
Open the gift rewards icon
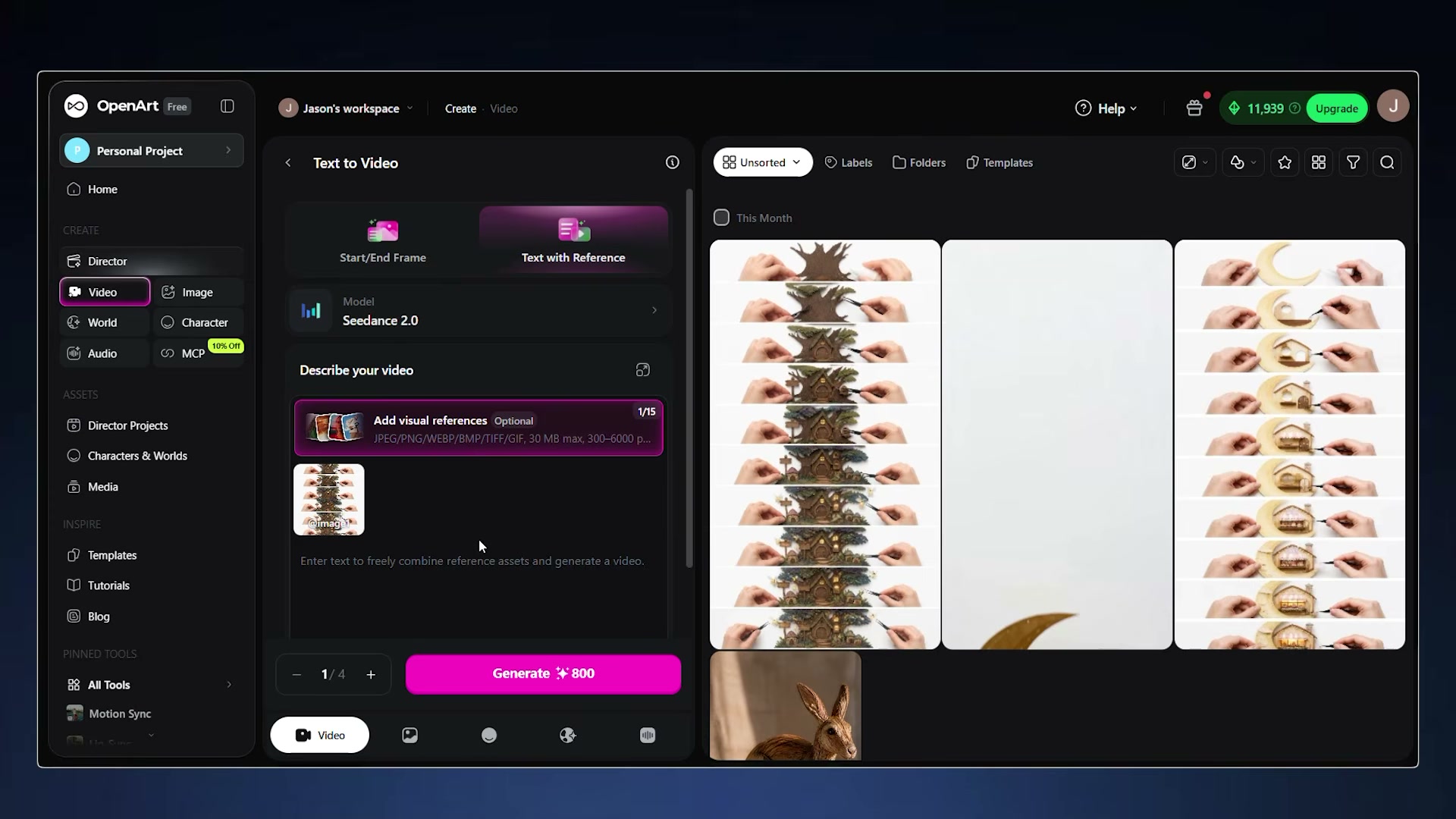1194,108
